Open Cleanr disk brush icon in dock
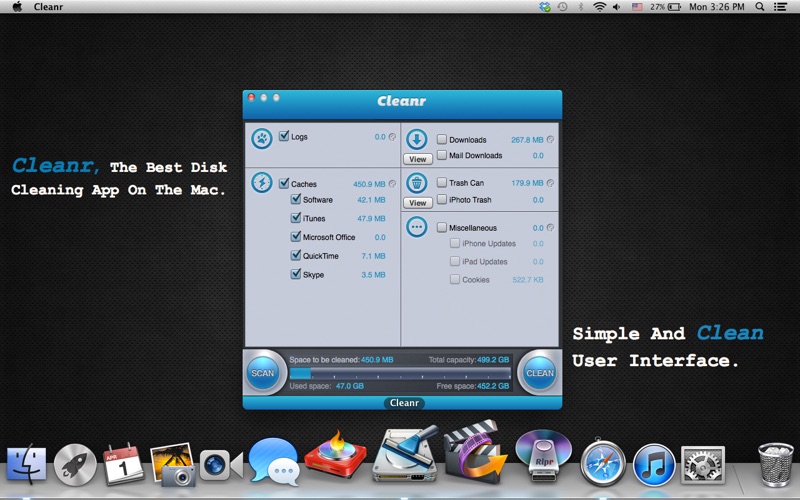The image size is (800, 500). (406, 453)
